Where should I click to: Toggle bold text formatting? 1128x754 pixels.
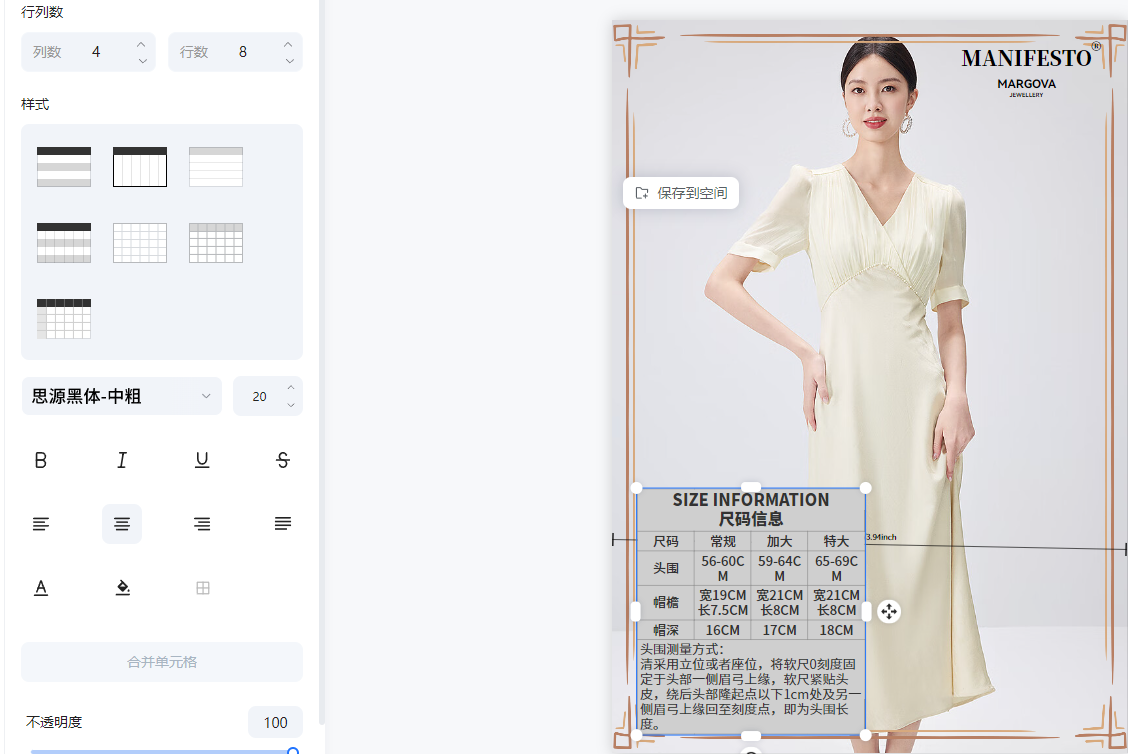pyautogui.click(x=41, y=460)
